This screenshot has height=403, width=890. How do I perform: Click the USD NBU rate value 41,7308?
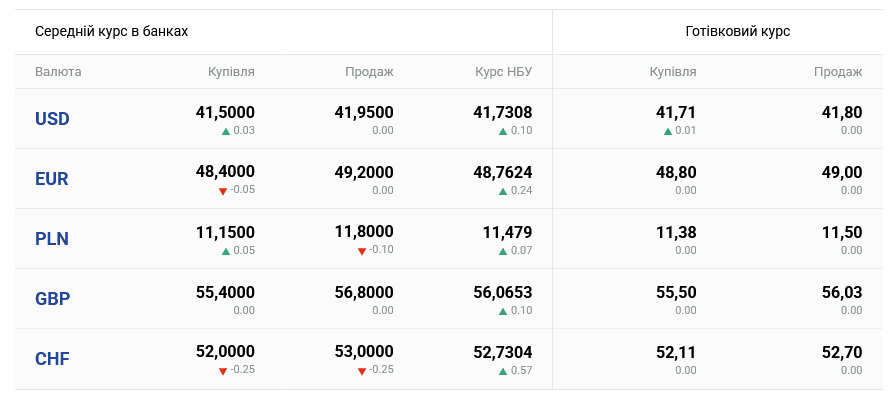tap(502, 113)
